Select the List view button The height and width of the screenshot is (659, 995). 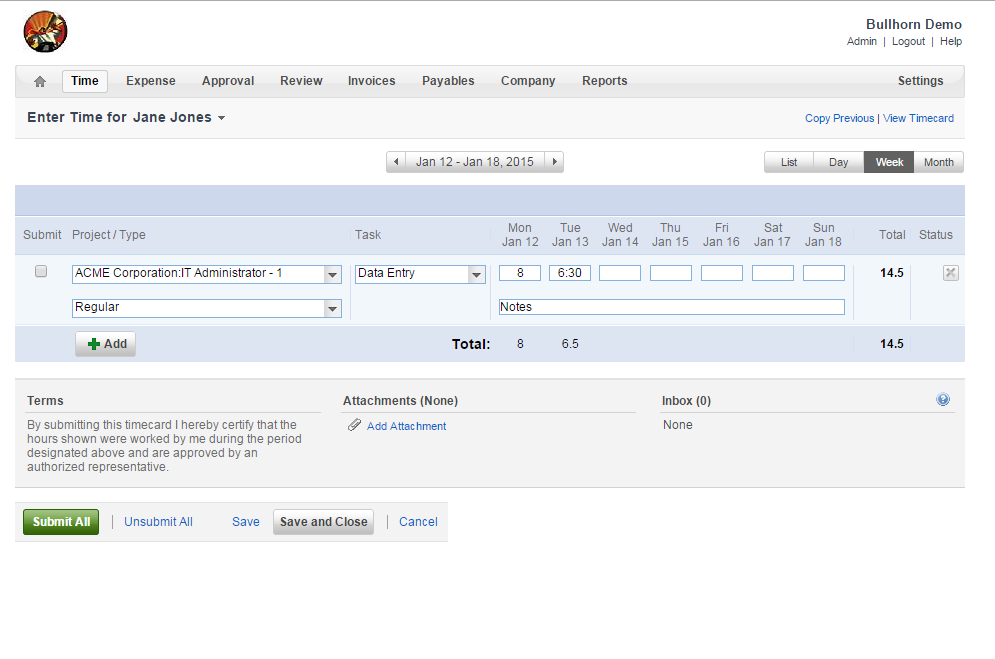click(x=789, y=162)
